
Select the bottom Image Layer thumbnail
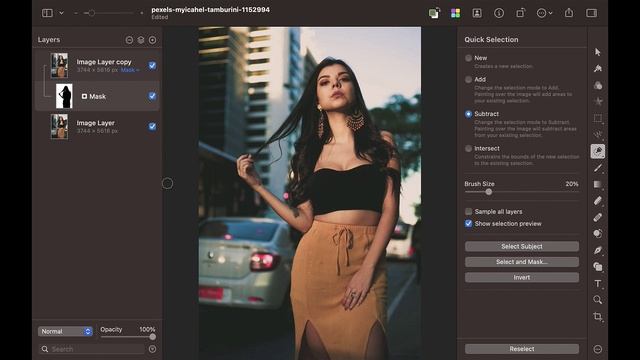(60, 127)
